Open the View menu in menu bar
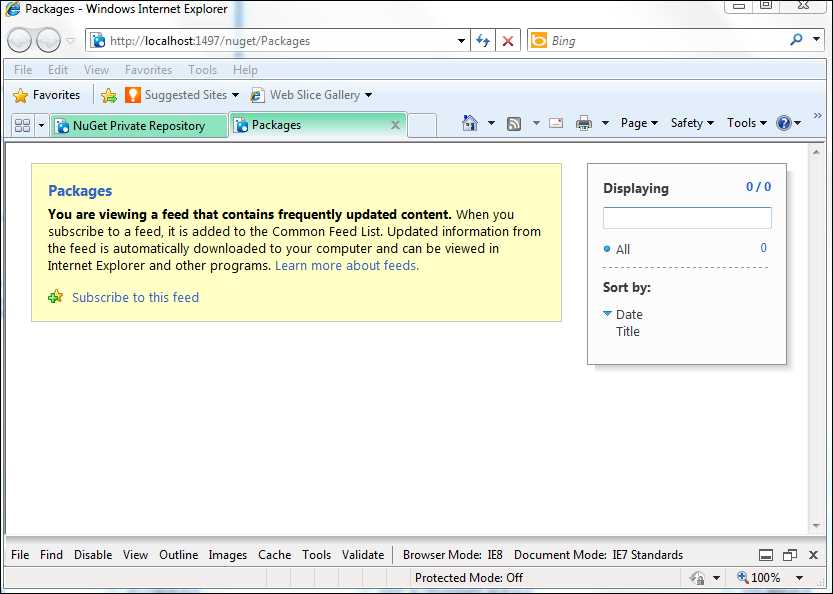 tap(96, 70)
